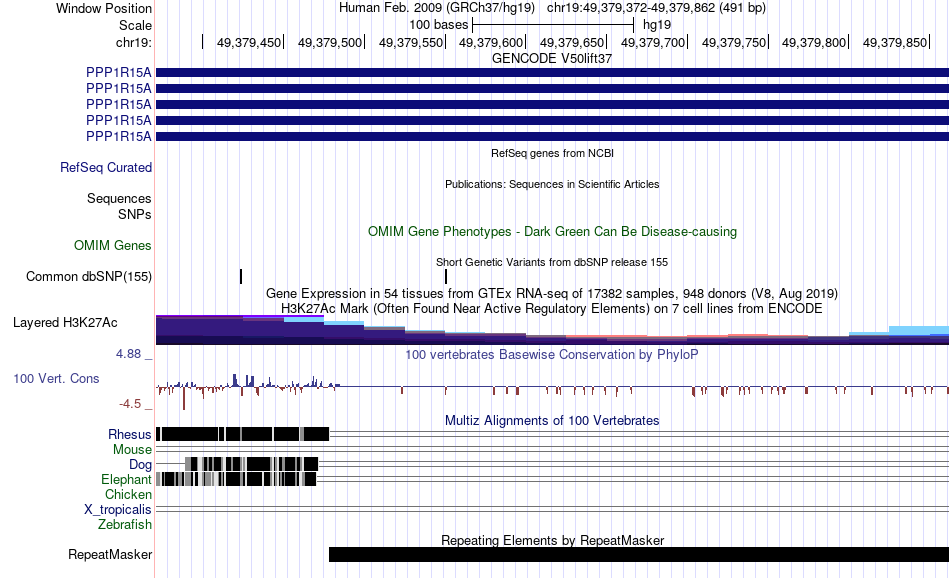Open 100 vertebrates Basewise Conservation by PhyloP title
Viewport: 950px width, 578px height.
point(552,354)
